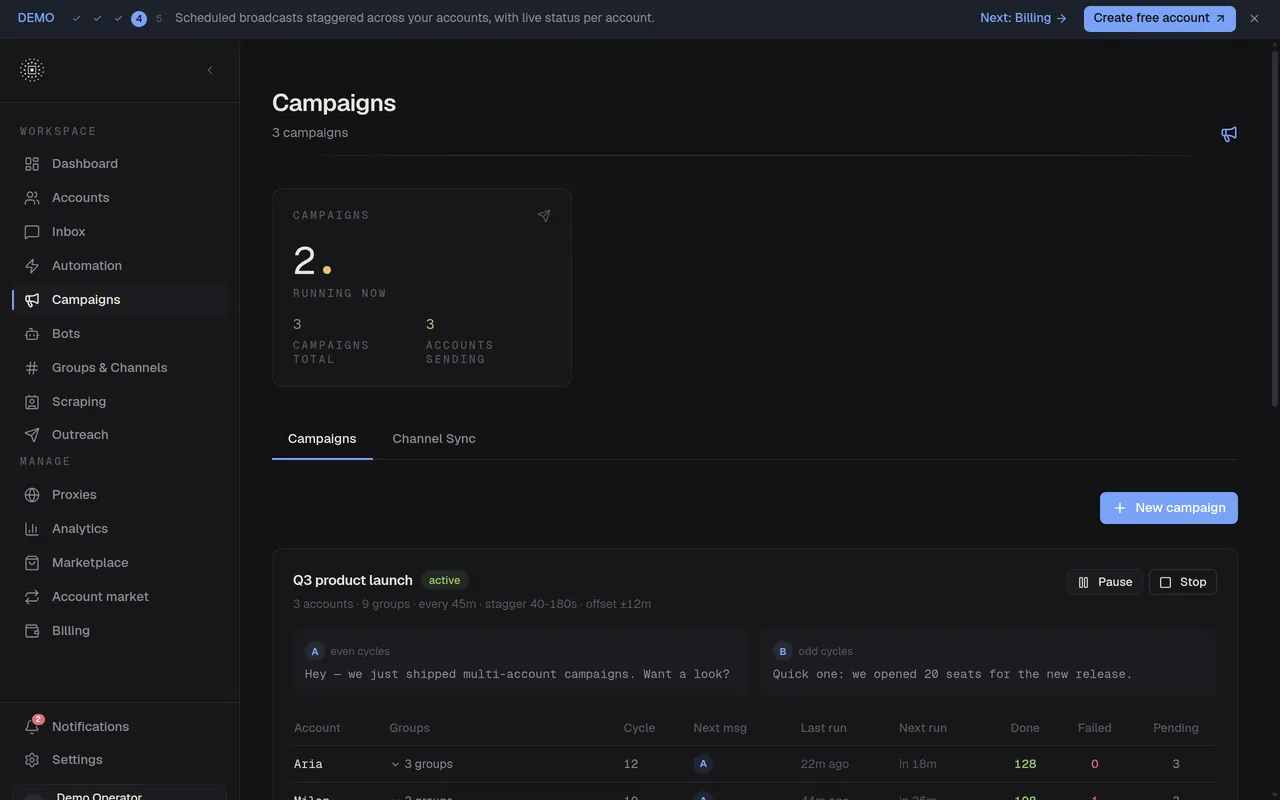Stop the Q3 product launch campaign
The image size is (1280, 800).
click(1183, 582)
